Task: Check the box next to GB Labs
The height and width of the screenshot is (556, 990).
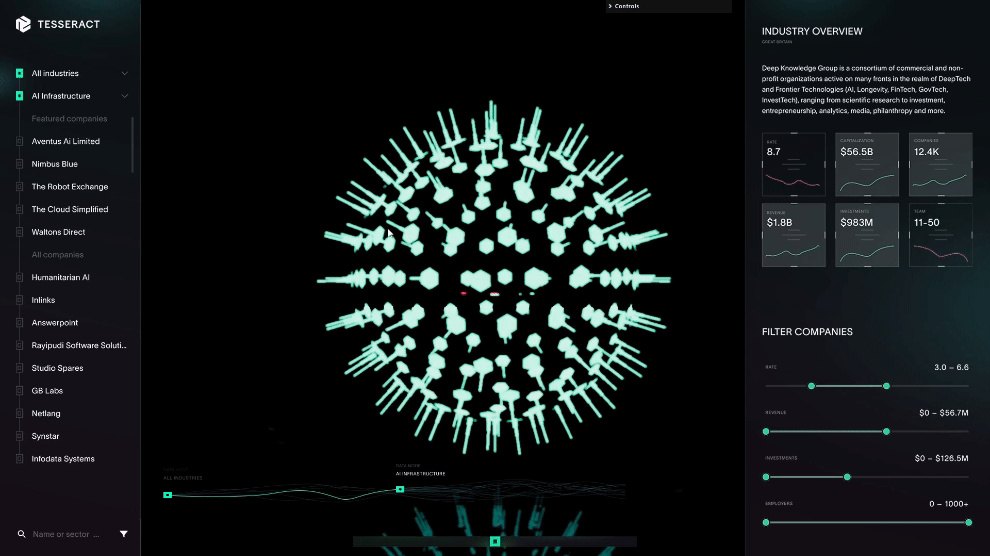Action: click(20, 391)
